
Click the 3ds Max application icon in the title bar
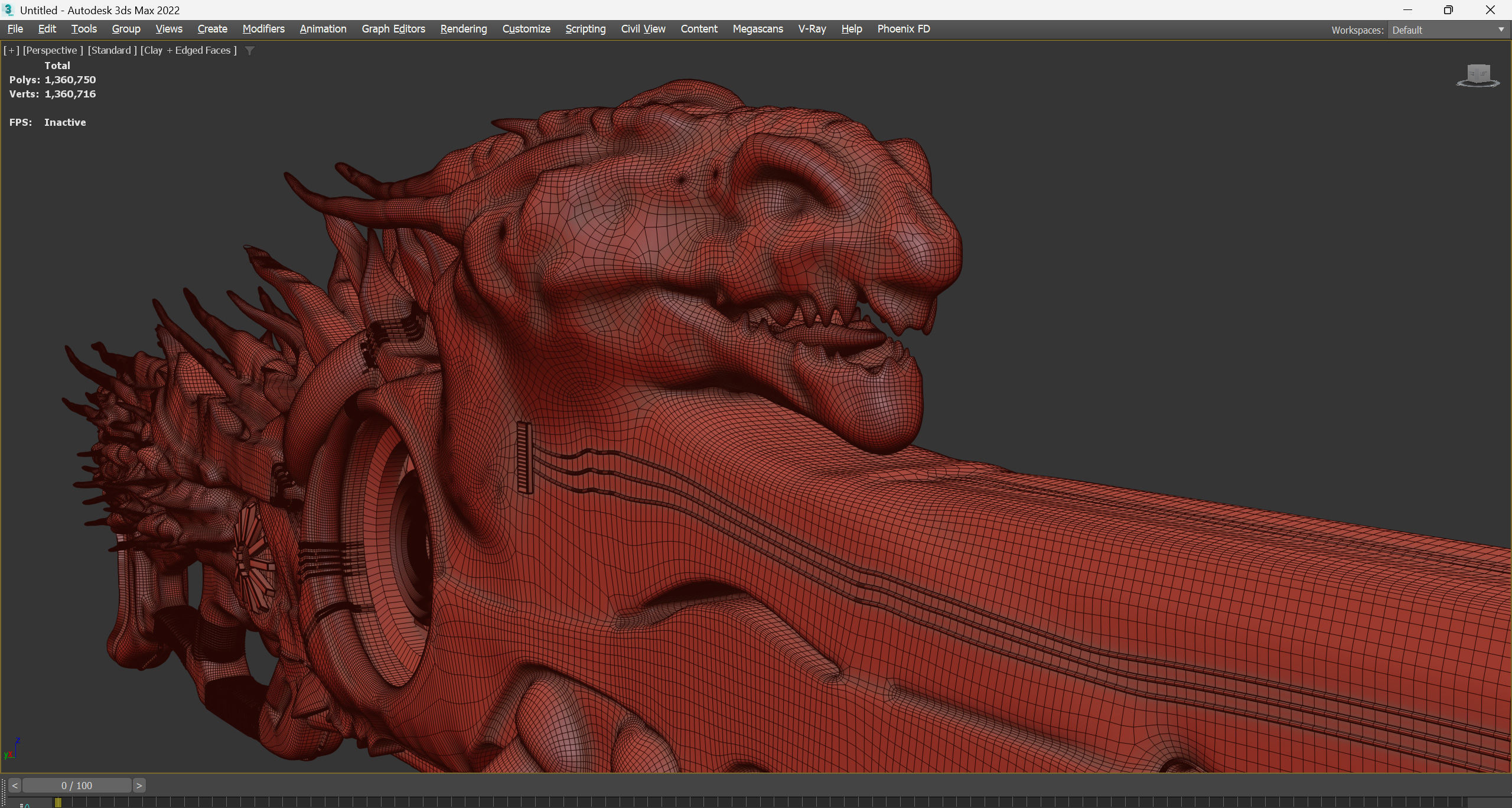tap(9, 10)
